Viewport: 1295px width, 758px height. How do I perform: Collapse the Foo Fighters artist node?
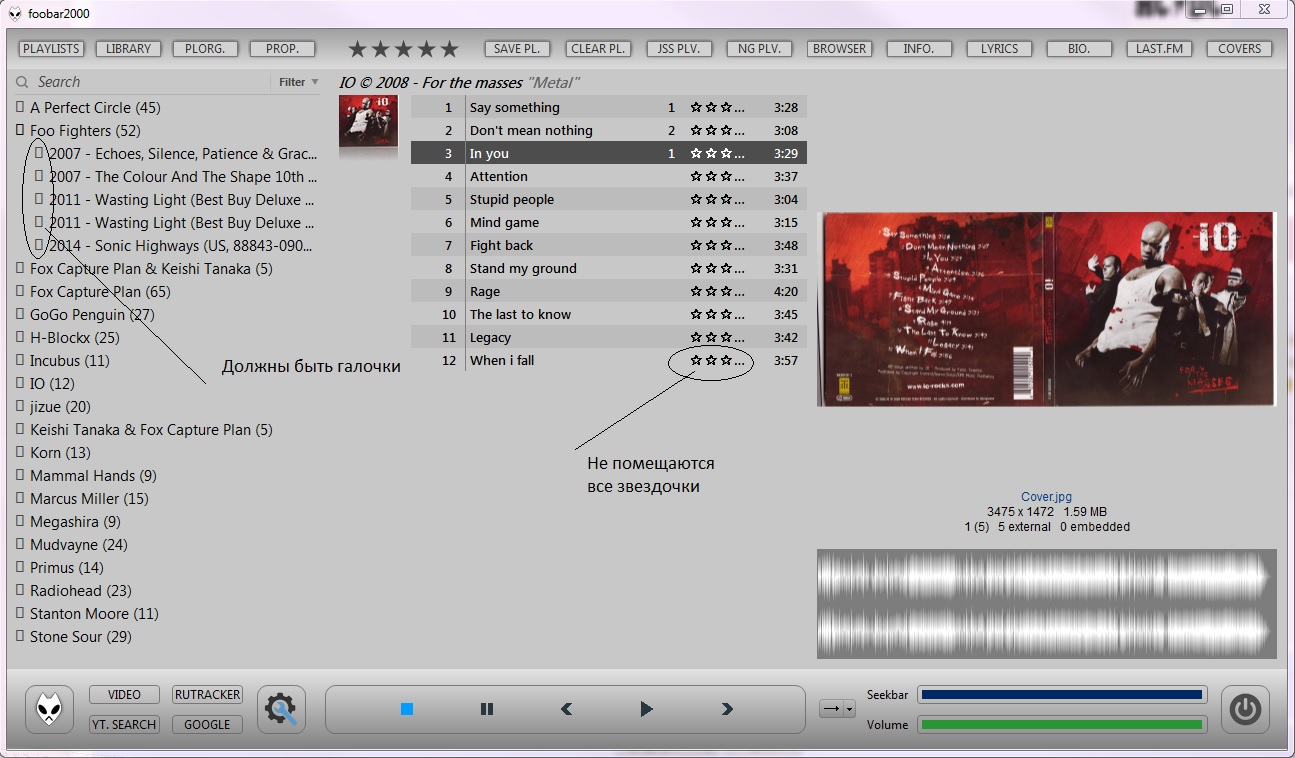tap(20, 130)
